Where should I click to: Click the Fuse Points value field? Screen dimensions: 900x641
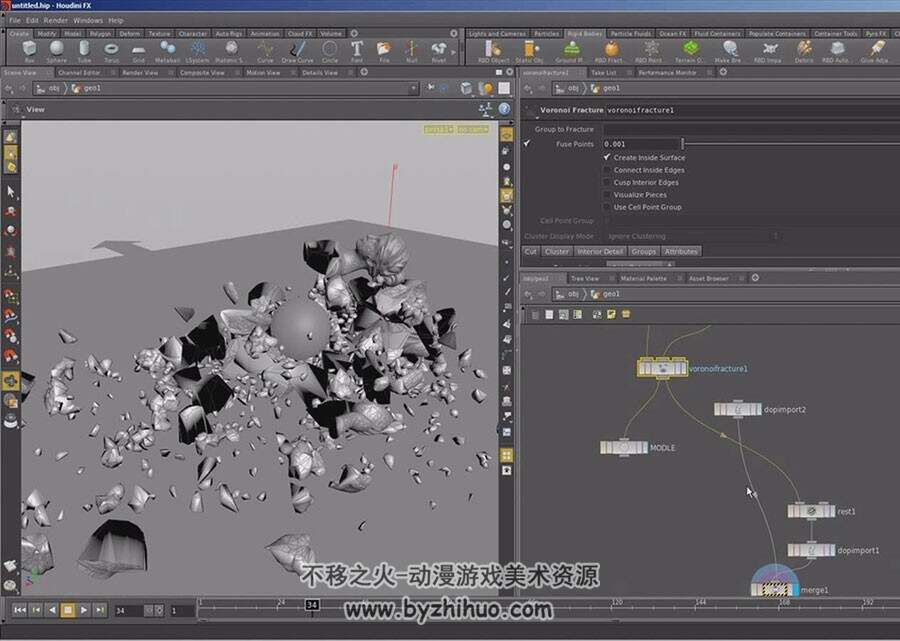pyautogui.click(x=641, y=144)
